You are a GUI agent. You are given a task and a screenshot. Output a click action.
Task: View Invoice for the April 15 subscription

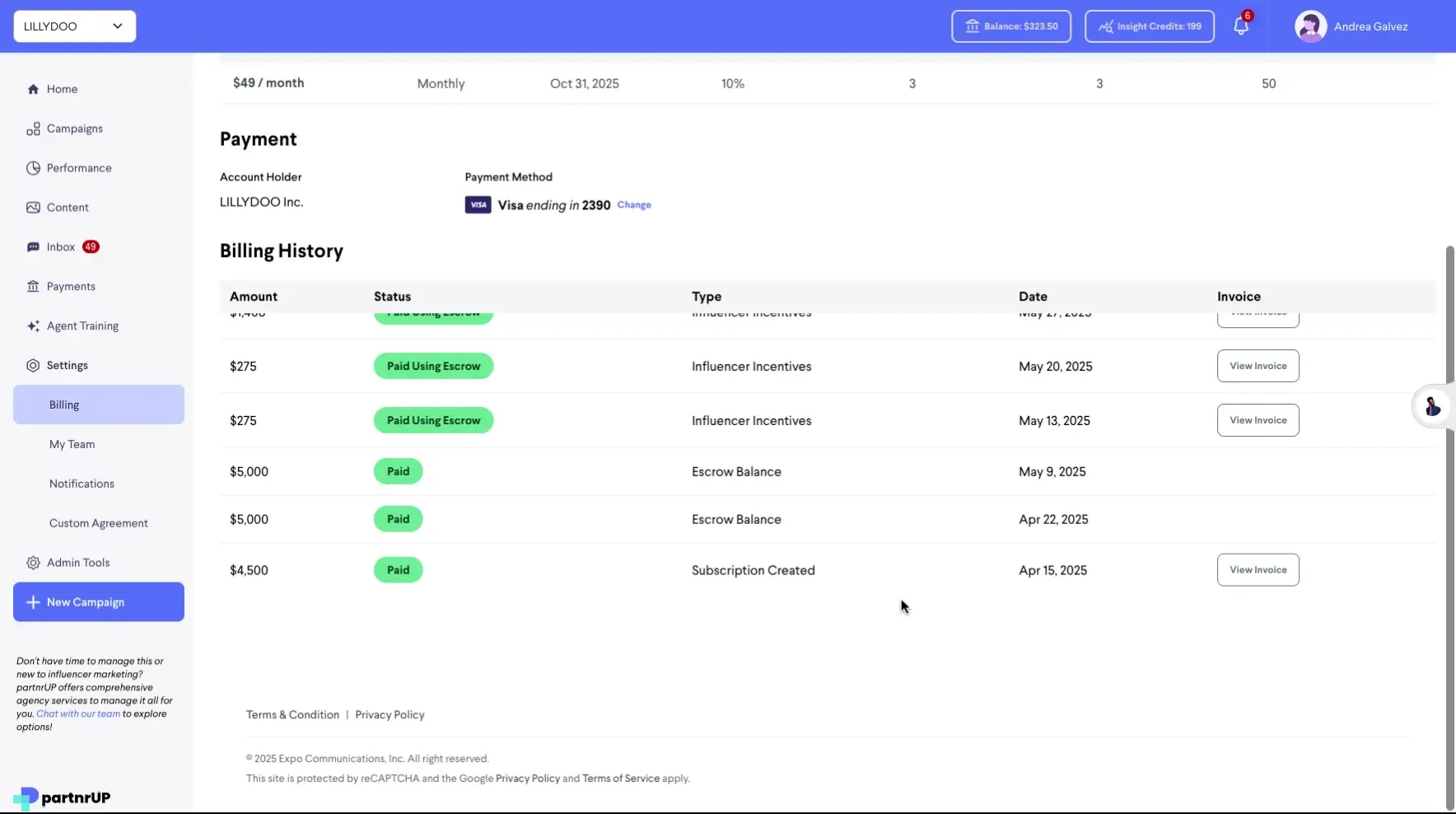point(1258,569)
